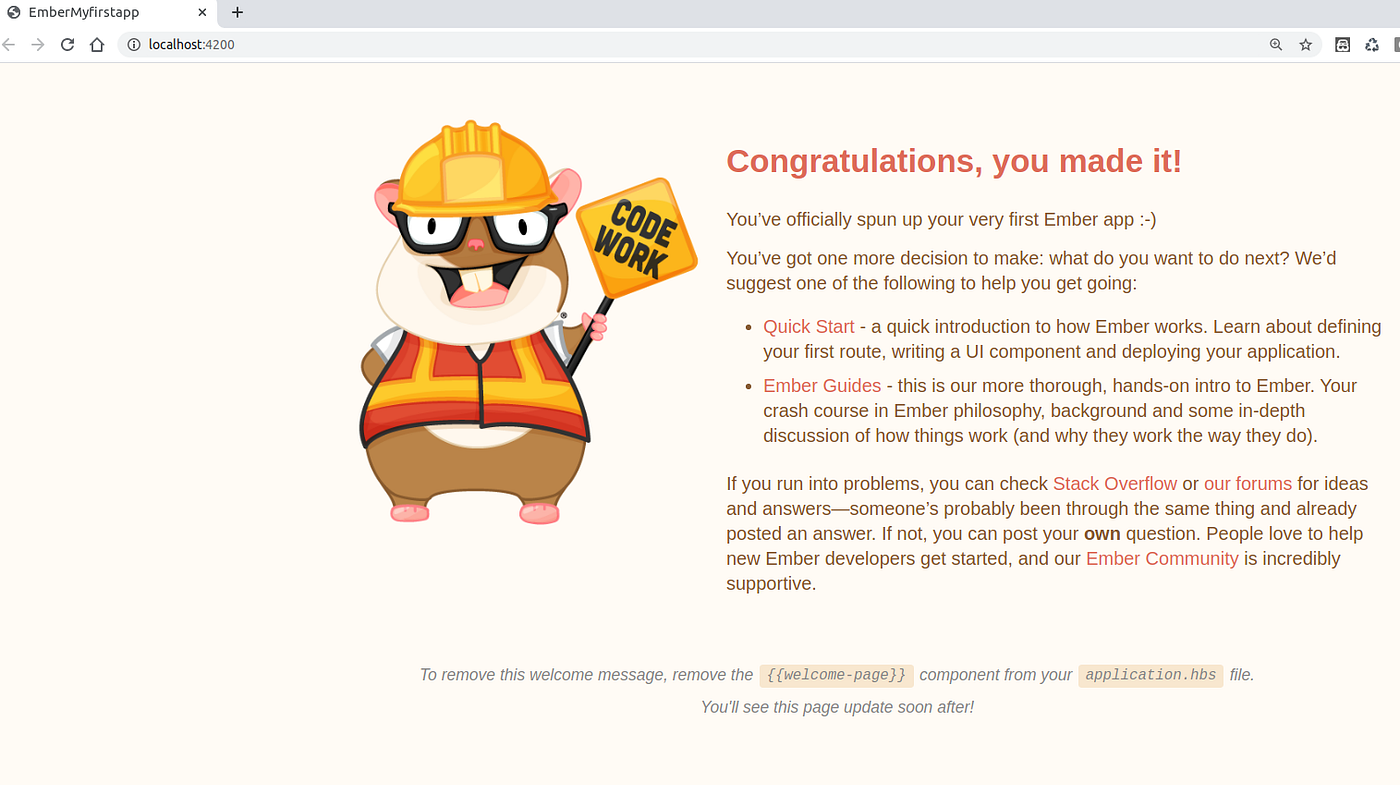Reload the localhost page
This screenshot has height=785, width=1400.
click(x=67, y=45)
